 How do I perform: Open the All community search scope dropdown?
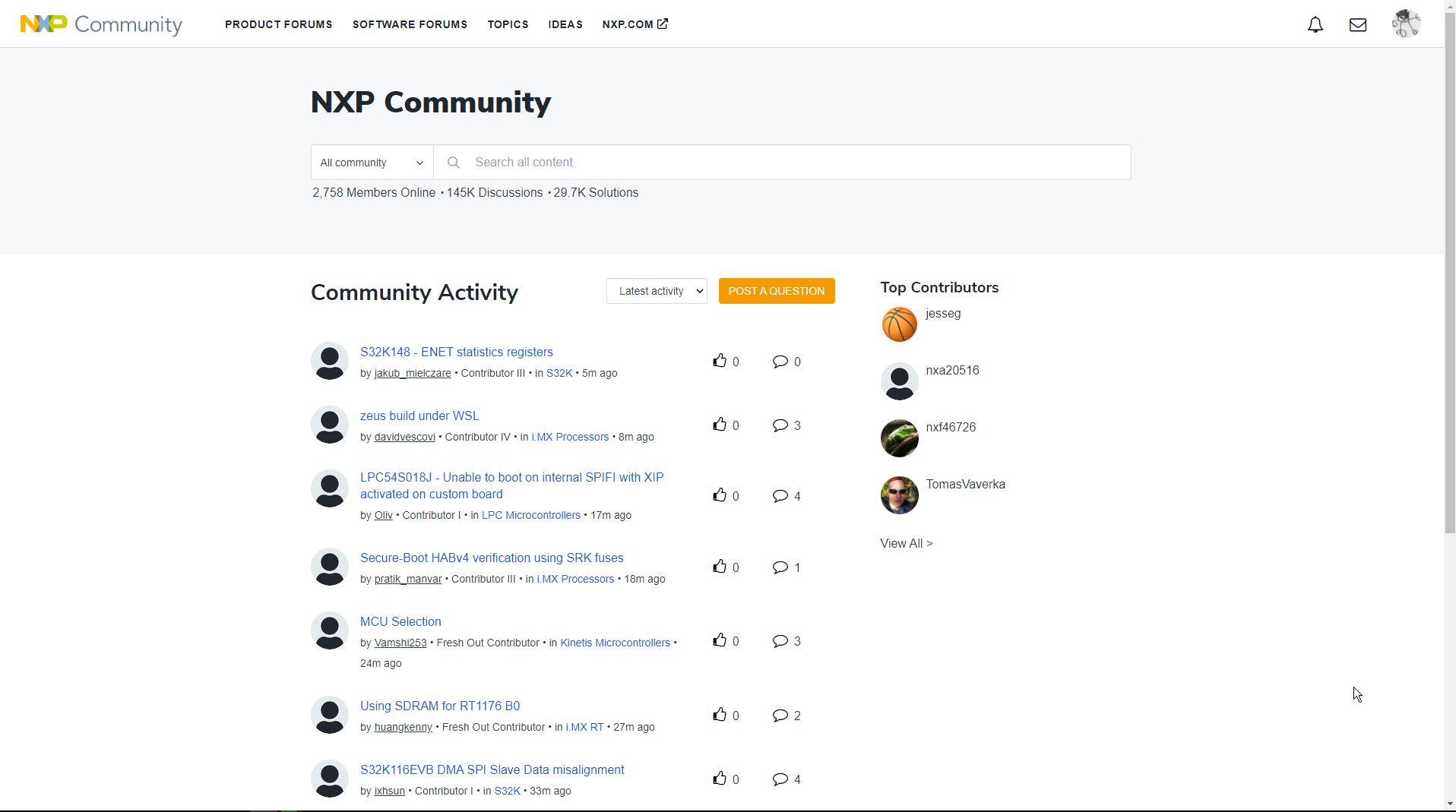coord(372,163)
